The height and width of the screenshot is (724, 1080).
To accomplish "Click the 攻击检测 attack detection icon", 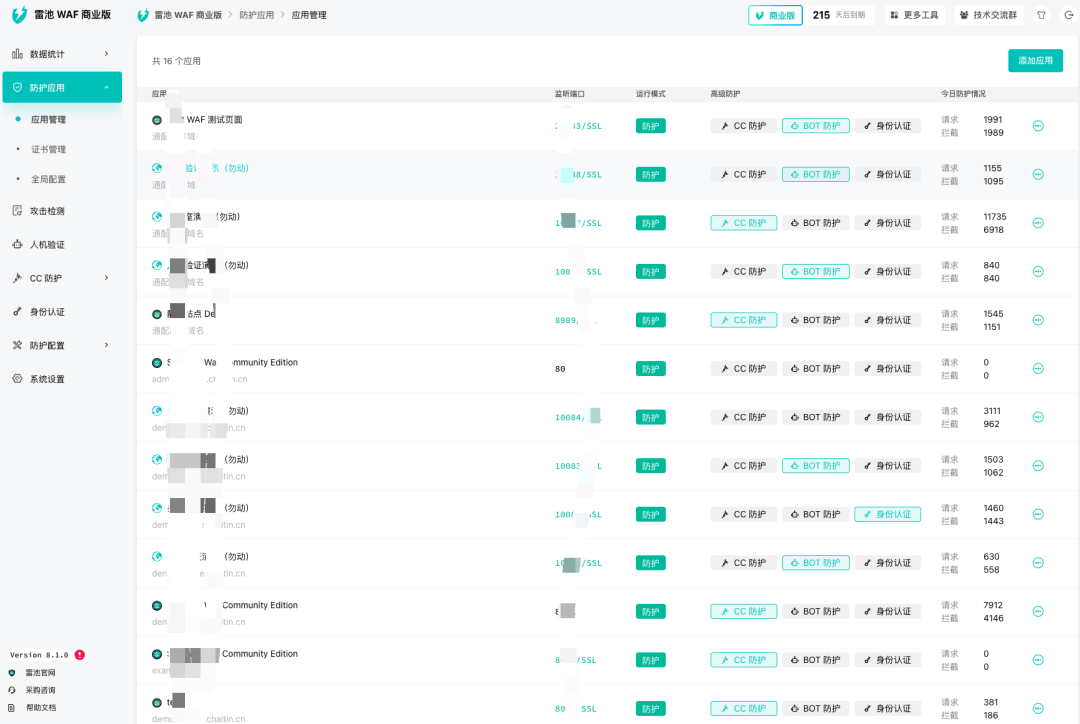I will (17, 211).
